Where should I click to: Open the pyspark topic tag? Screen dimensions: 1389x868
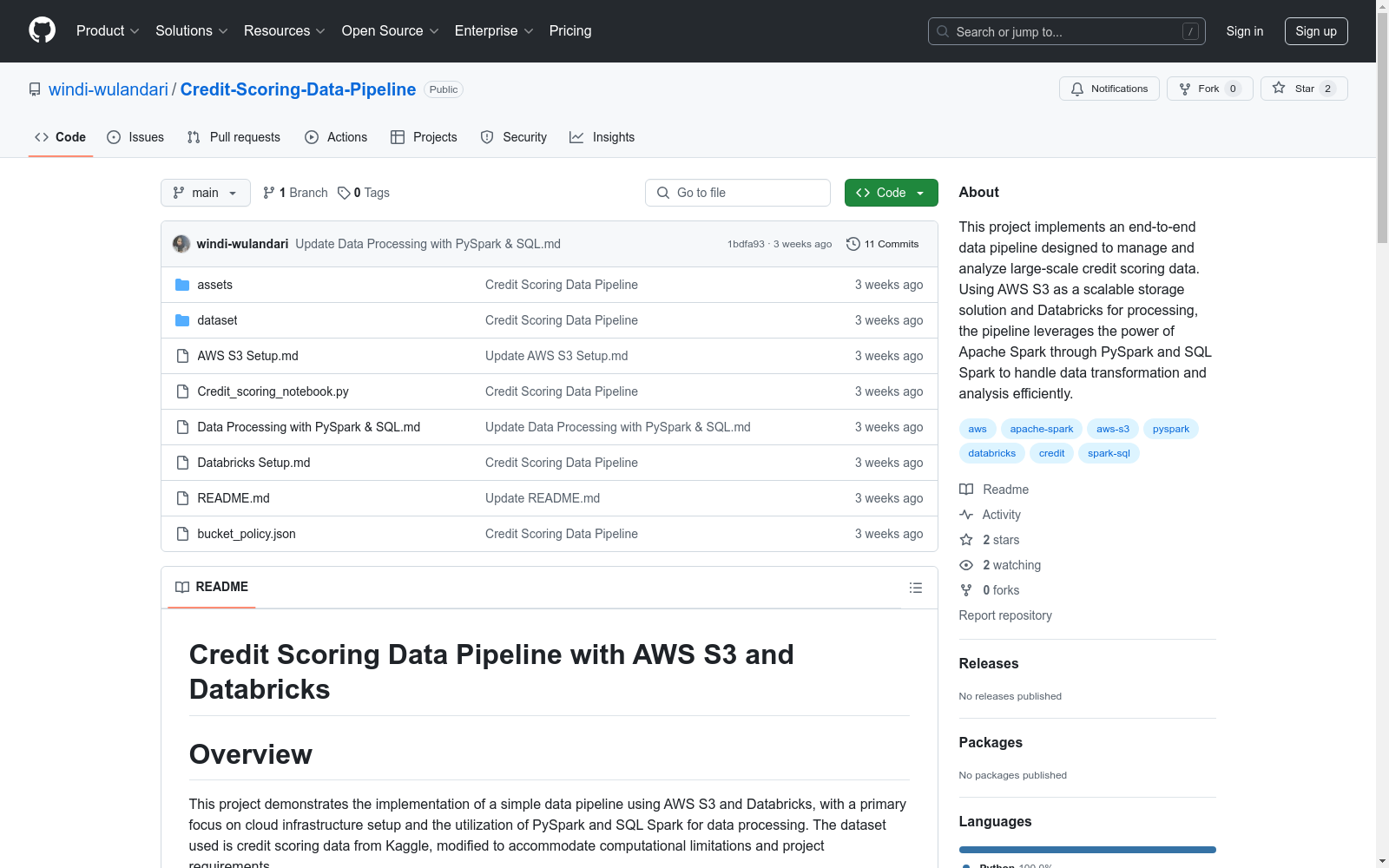tap(1170, 428)
